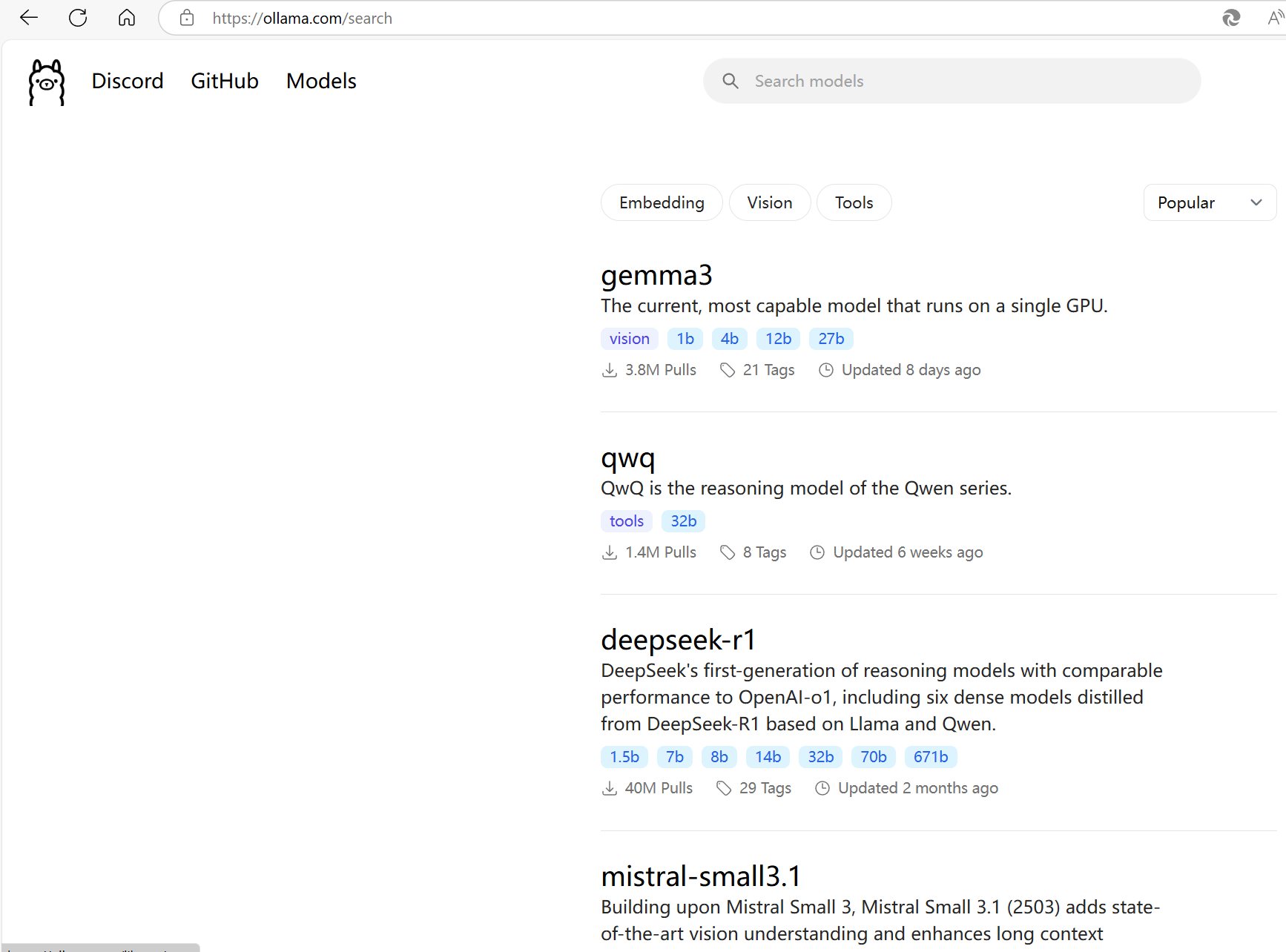Open browser home page icon
Image resolution: width=1286 pixels, height=952 pixels.
click(127, 18)
